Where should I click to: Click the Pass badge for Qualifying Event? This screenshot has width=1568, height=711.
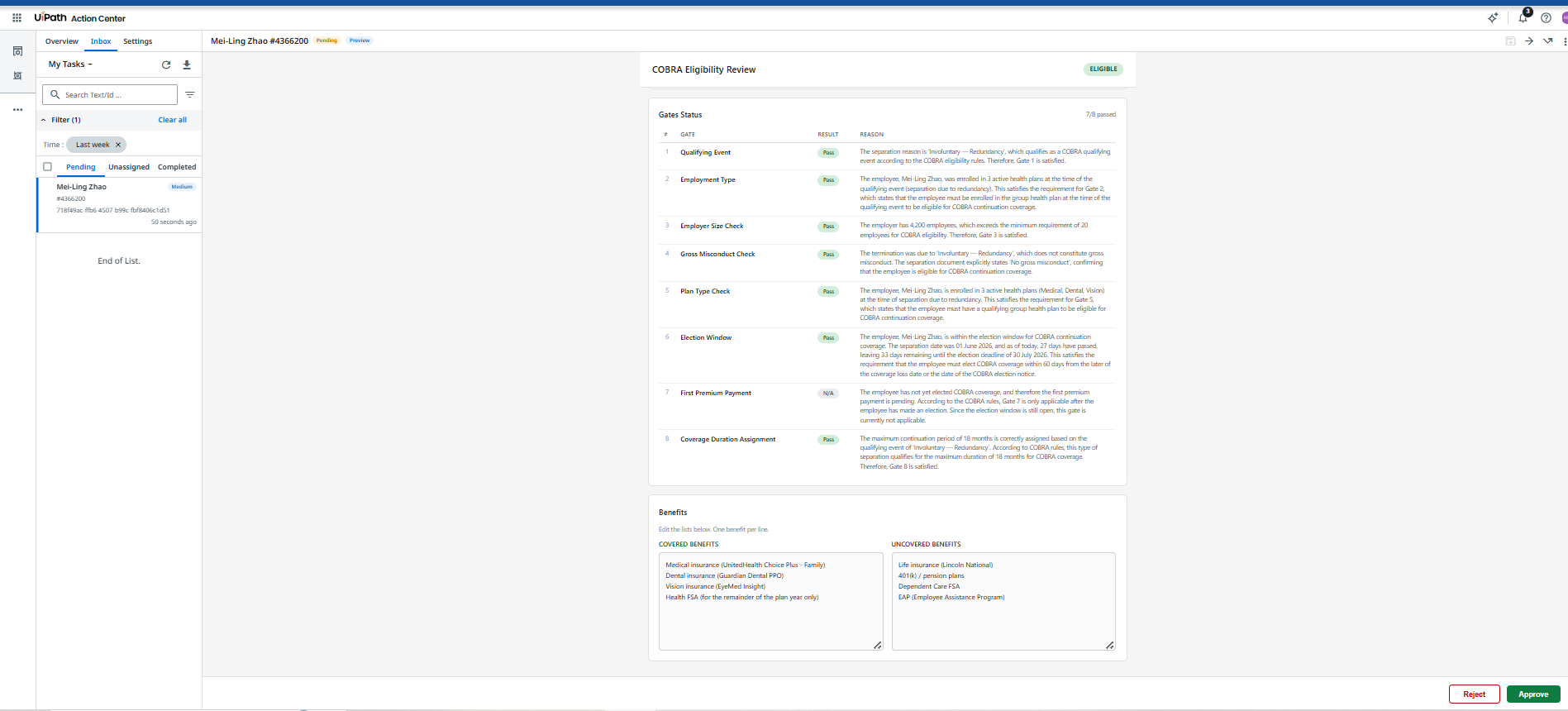coord(828,153)
